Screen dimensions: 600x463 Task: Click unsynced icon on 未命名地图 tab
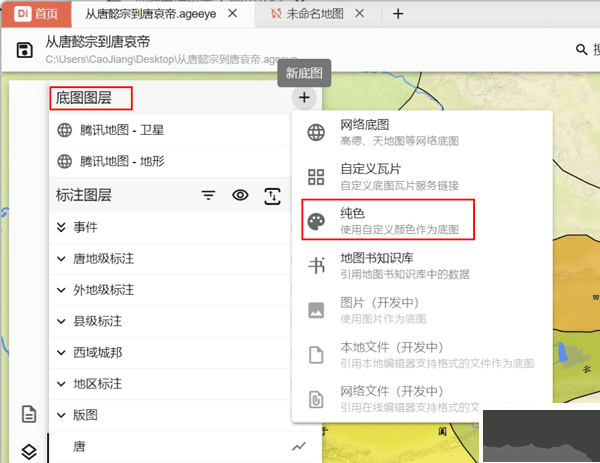[x=276, y=14]
